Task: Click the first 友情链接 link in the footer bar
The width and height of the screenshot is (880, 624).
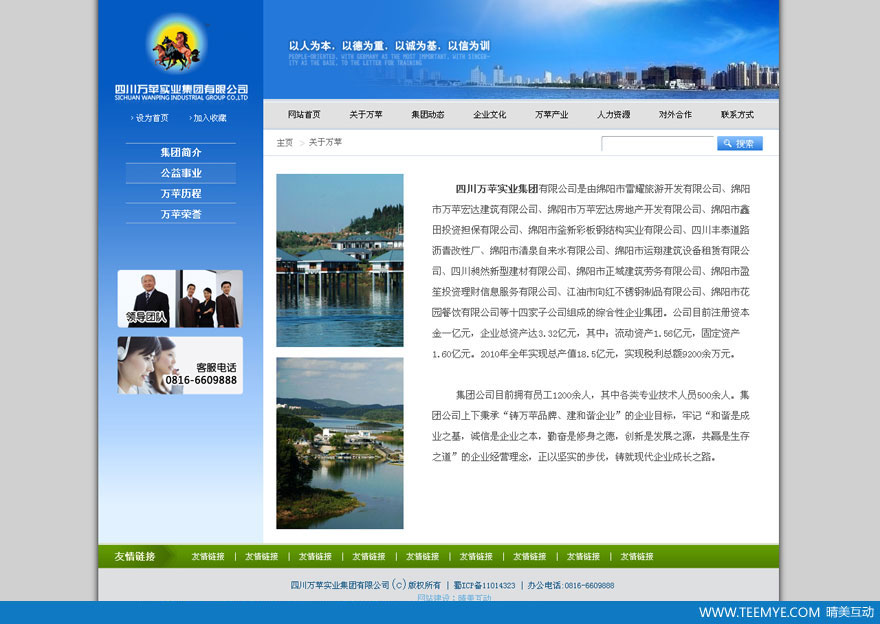Action: click(x=208, y=557)
